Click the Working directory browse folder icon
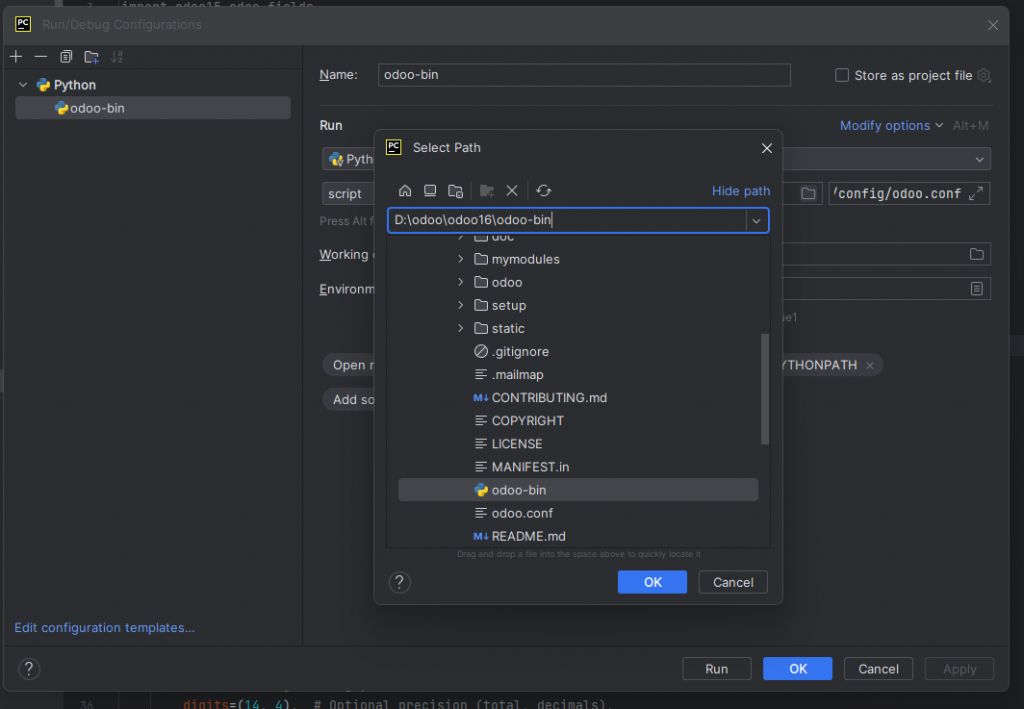 point(976,254)
